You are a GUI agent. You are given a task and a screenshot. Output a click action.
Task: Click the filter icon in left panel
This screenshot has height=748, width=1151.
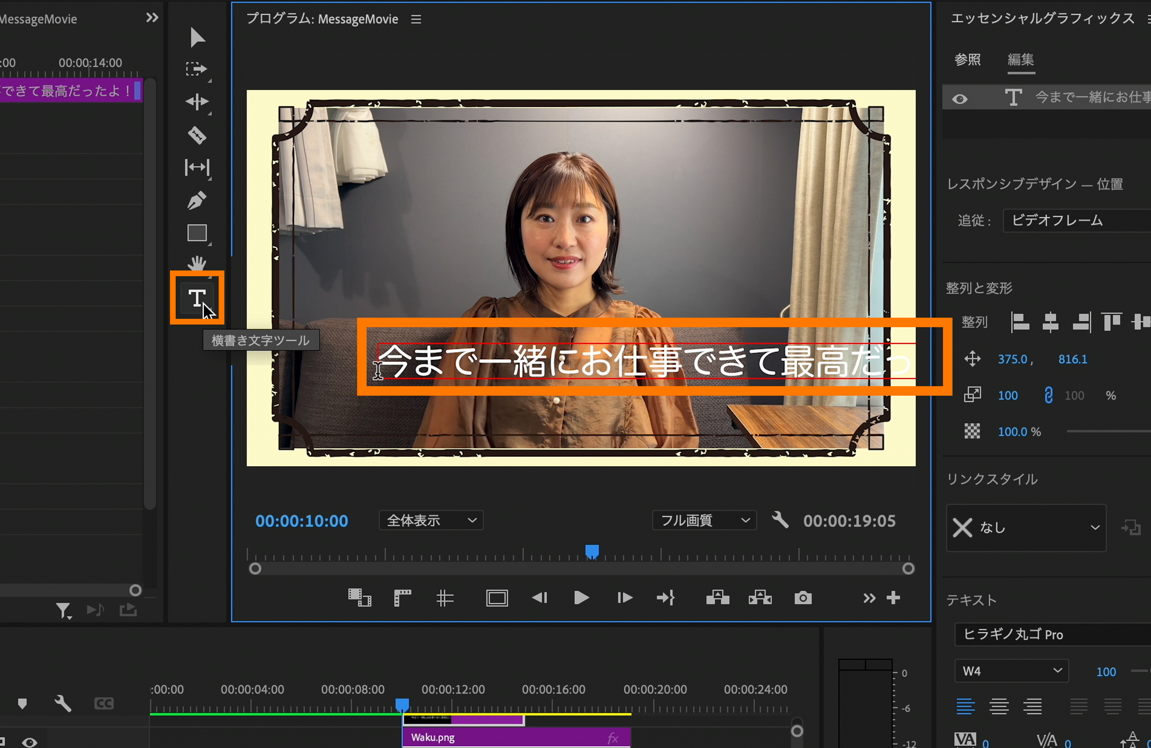[x=63, y=610]
